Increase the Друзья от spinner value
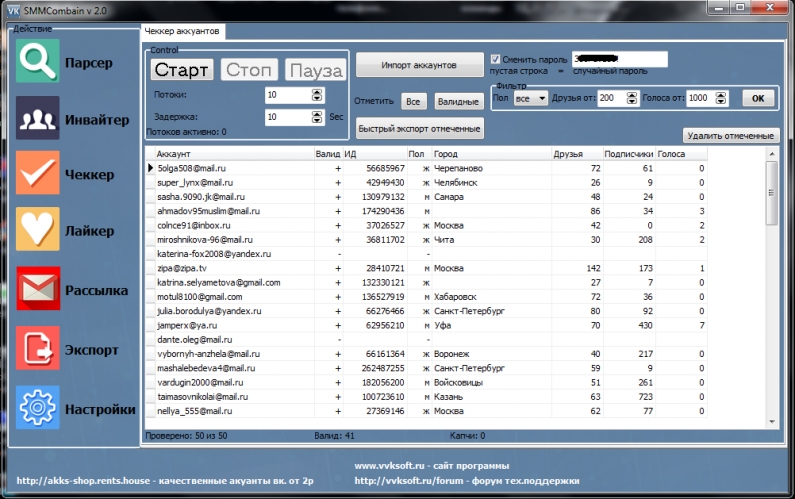Screen dimensions: 795x499 tap(632, 95)
